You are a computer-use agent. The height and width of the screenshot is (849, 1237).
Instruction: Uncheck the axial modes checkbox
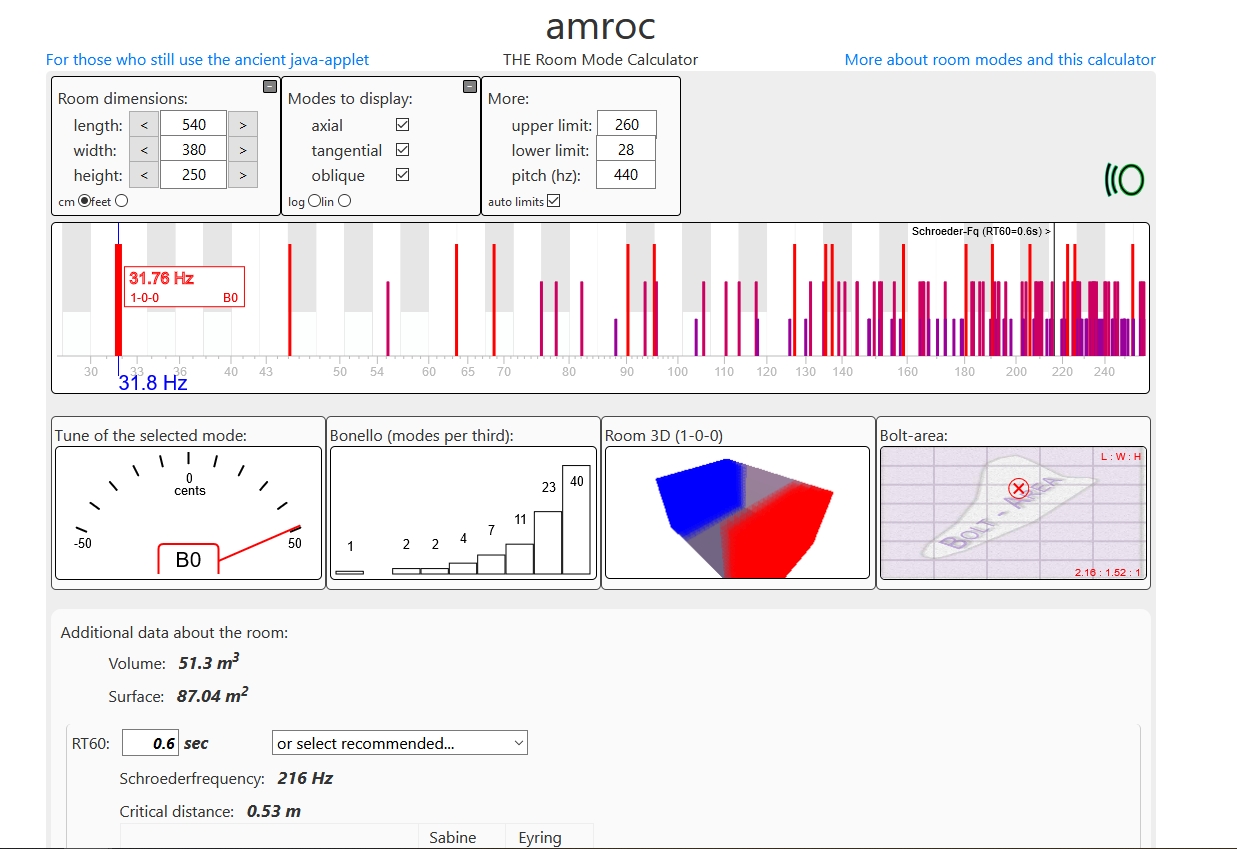tap(402, 125)
